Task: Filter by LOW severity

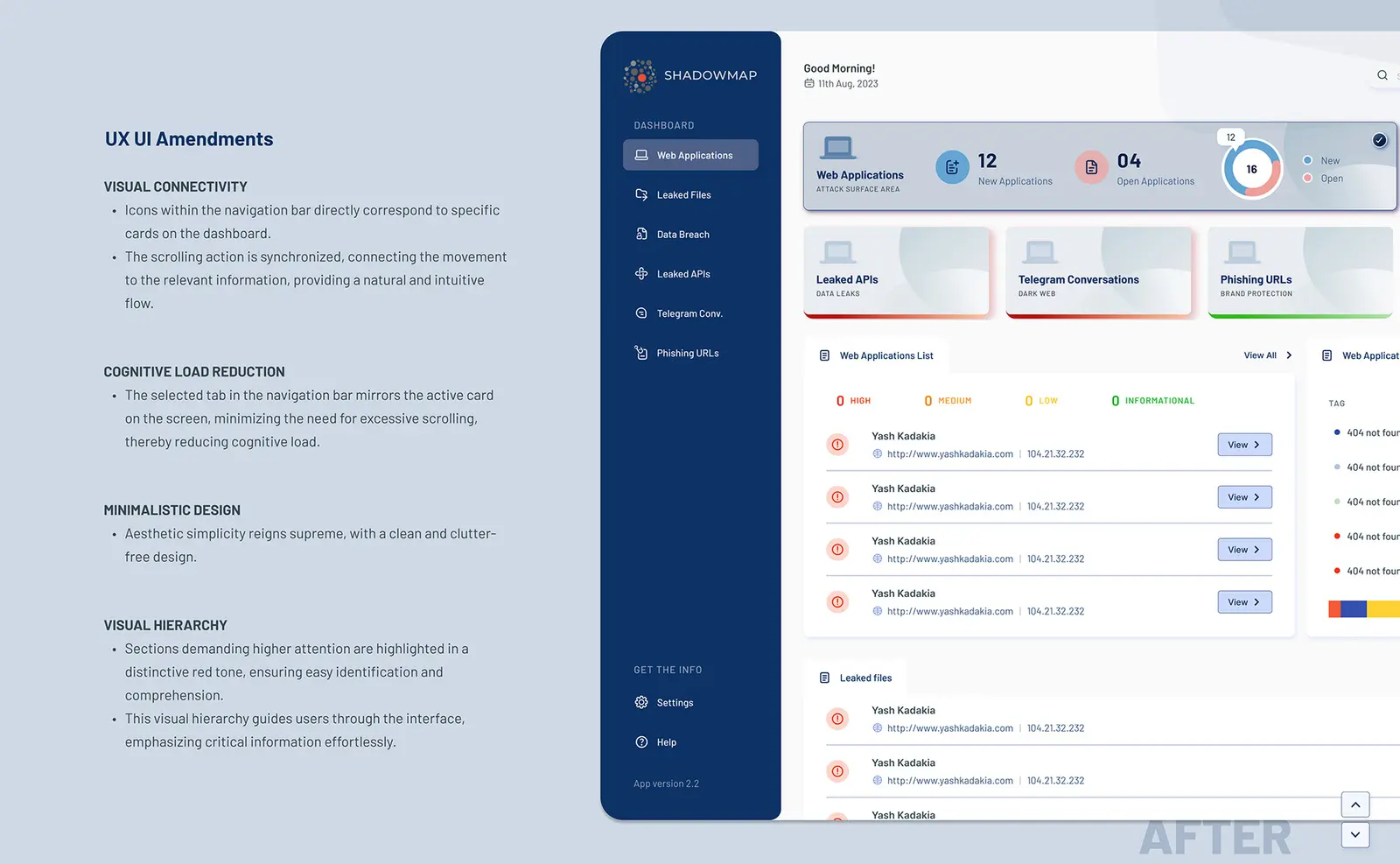Action: pos(1041,401)
